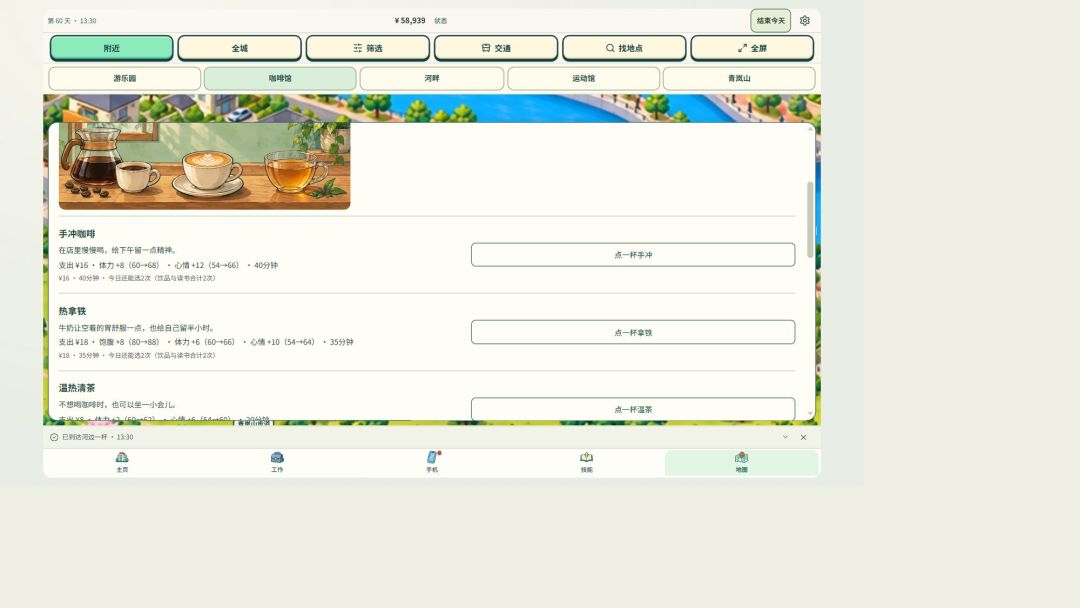Screen dimensions: 1080x608
Task: Click the 已到达河边一杯 · 13:30 notification text
Action: point(98,437)
